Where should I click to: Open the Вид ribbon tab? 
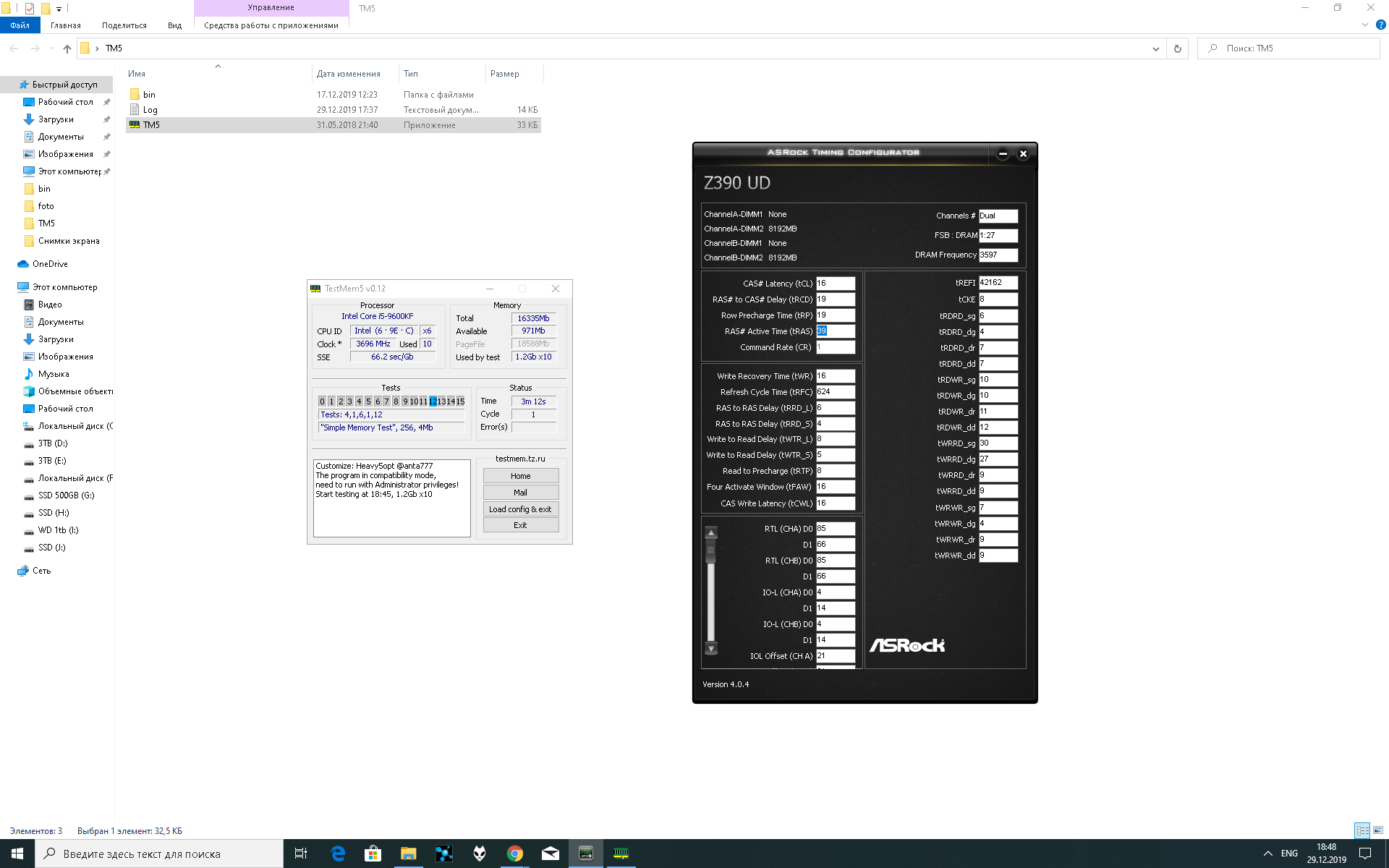tap(174, 25)
